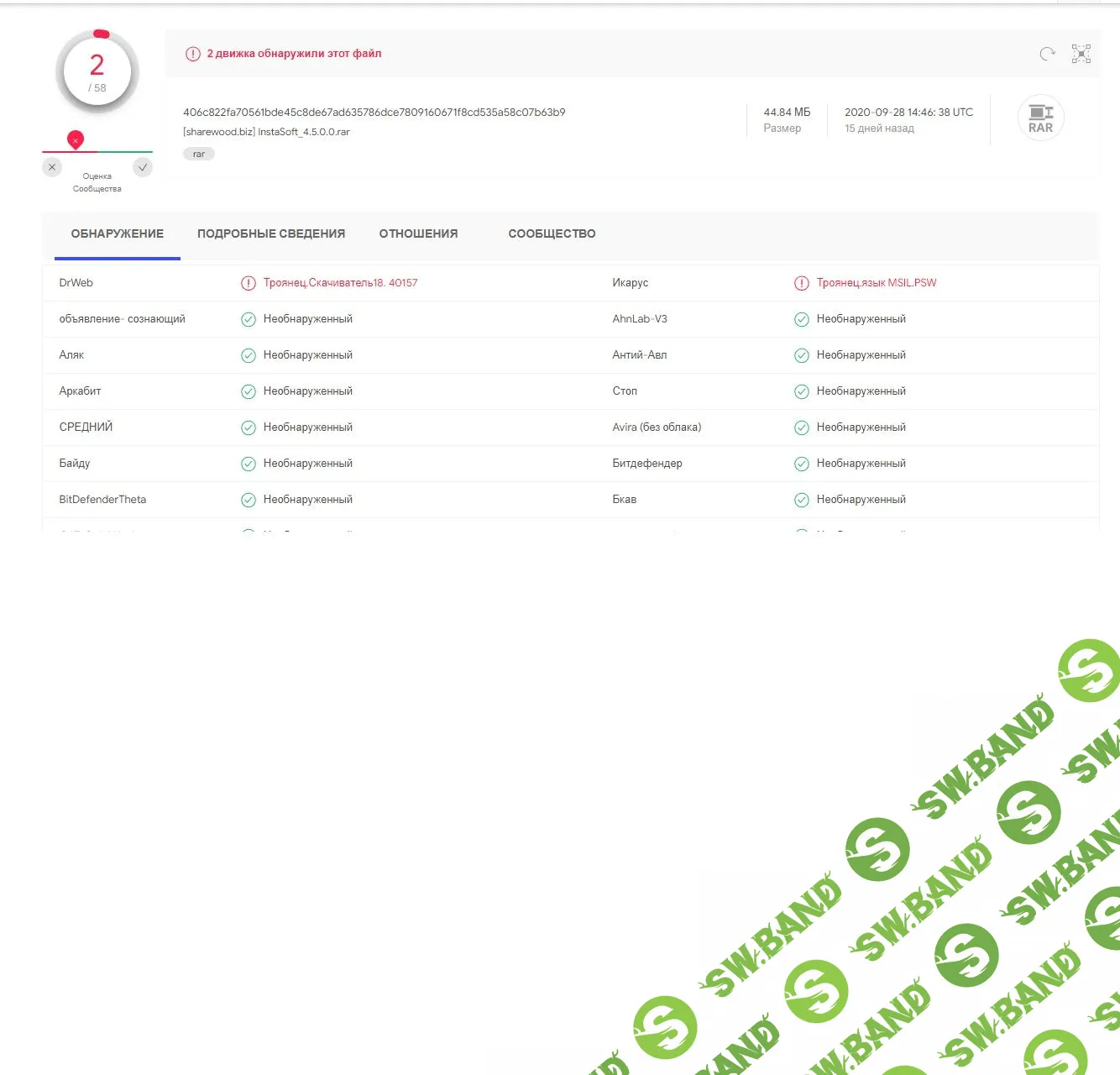Click the community score checkmark vote button
This screenshot has height=1075, width=1120.
pos(143,167)
